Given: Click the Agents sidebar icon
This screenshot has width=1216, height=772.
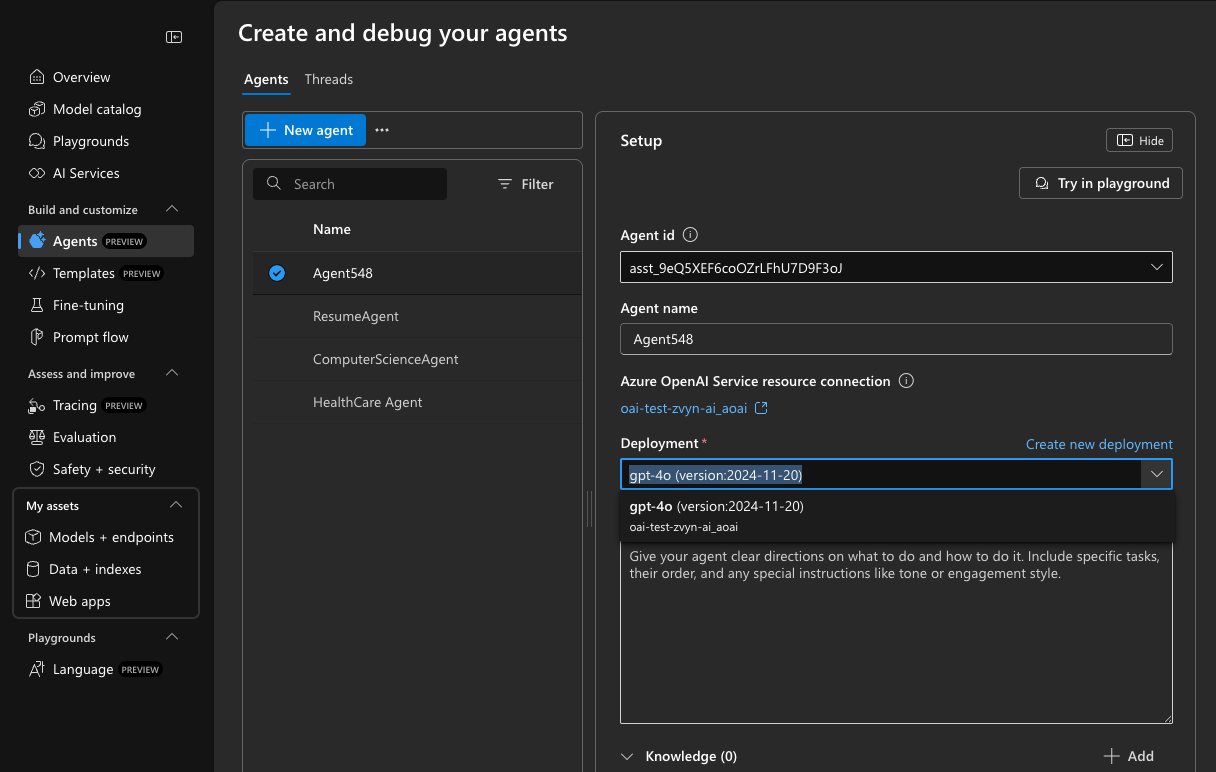Looking at the screenshot, I should (37, 241).
